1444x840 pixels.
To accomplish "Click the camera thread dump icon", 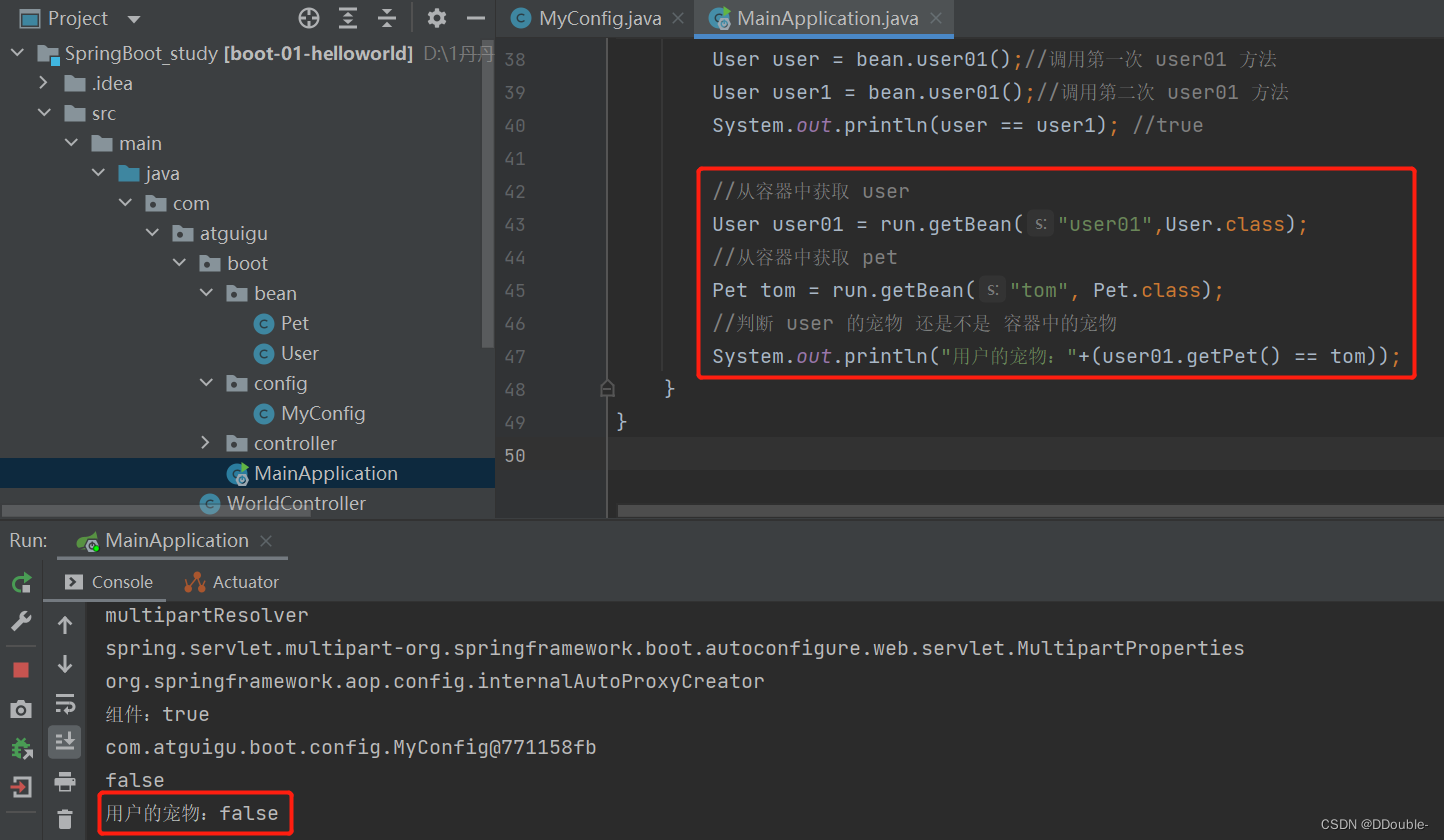I will [x=21, y=709].
